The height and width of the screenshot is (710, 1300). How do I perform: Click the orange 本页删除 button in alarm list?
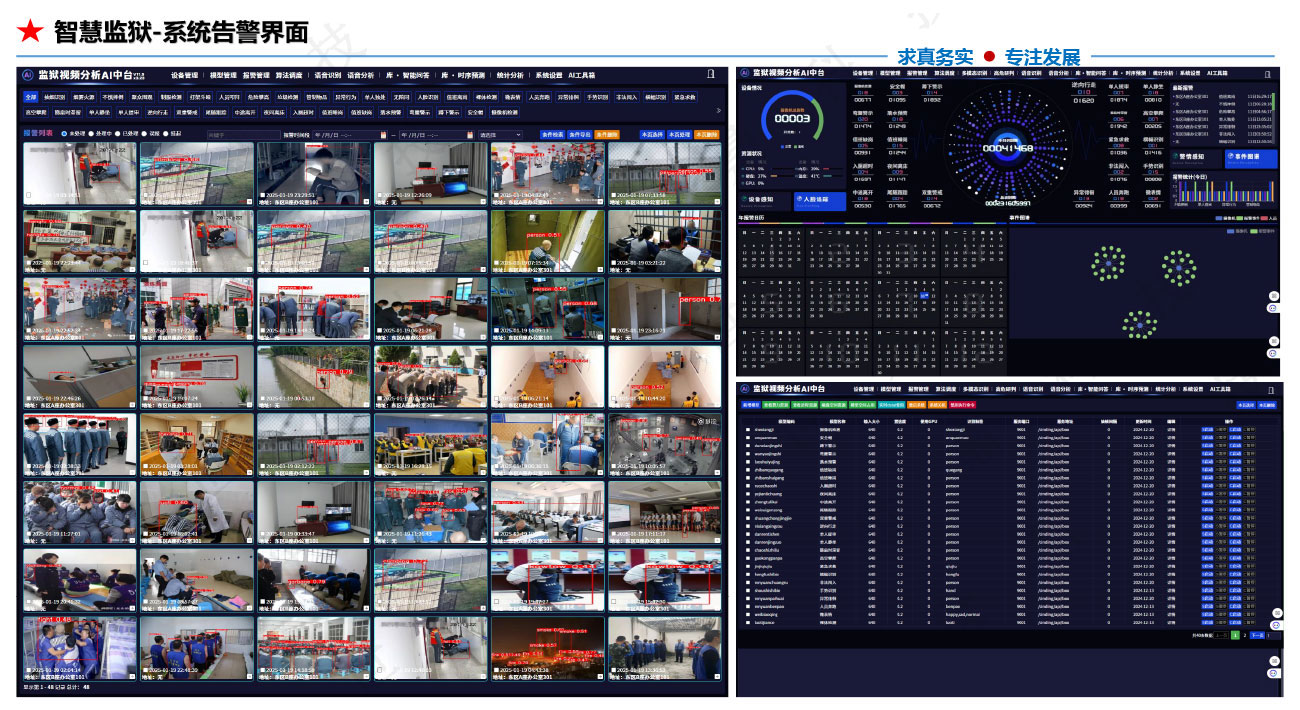pyautogui.click(x=707, y=134)
